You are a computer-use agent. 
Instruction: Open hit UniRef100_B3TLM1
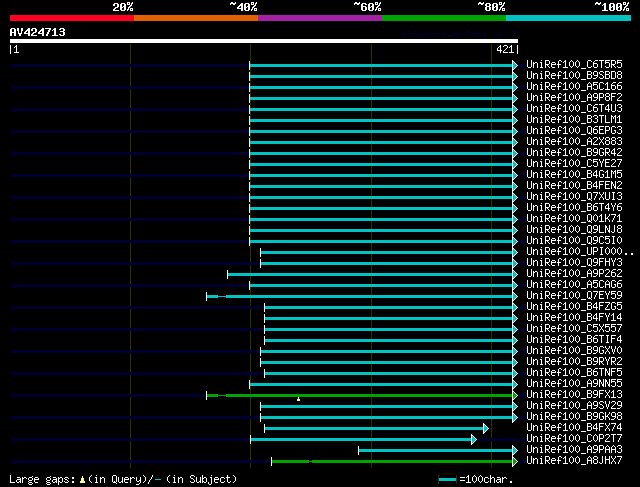coord(574,120)
